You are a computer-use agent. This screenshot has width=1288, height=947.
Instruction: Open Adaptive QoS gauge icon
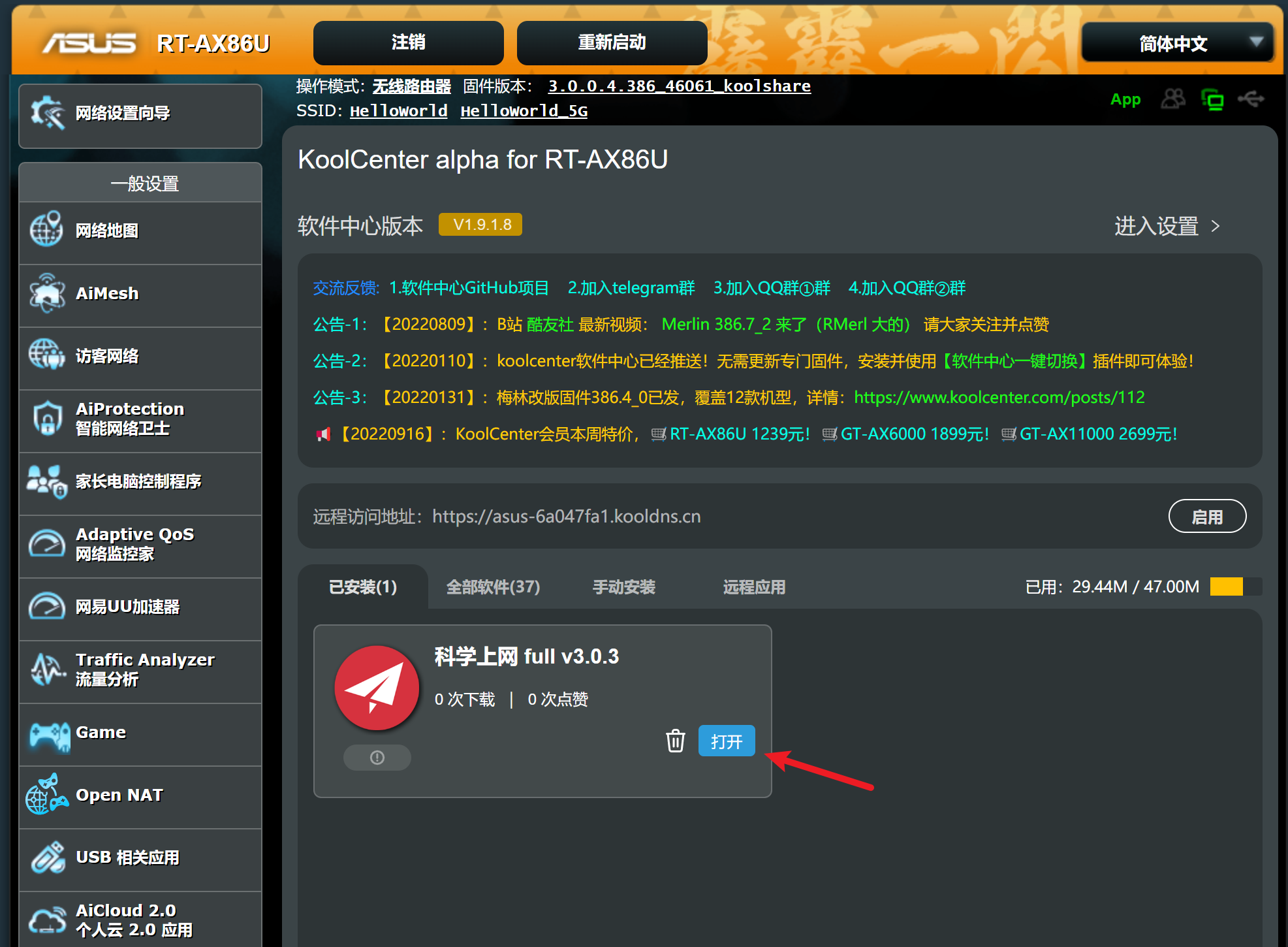point(47,543)
